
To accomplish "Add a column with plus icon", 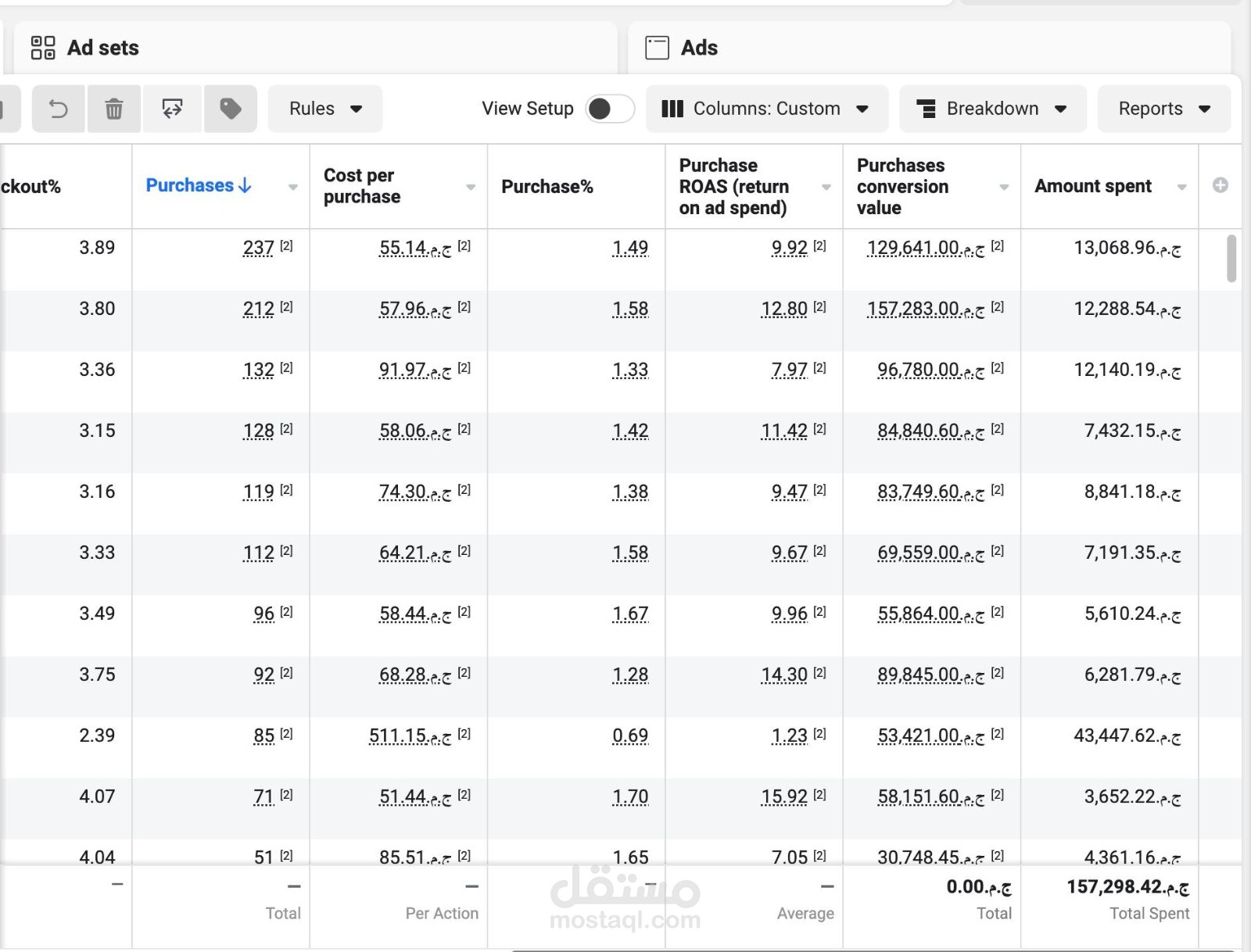I will pyautogui.click(x=1220, y=185).
